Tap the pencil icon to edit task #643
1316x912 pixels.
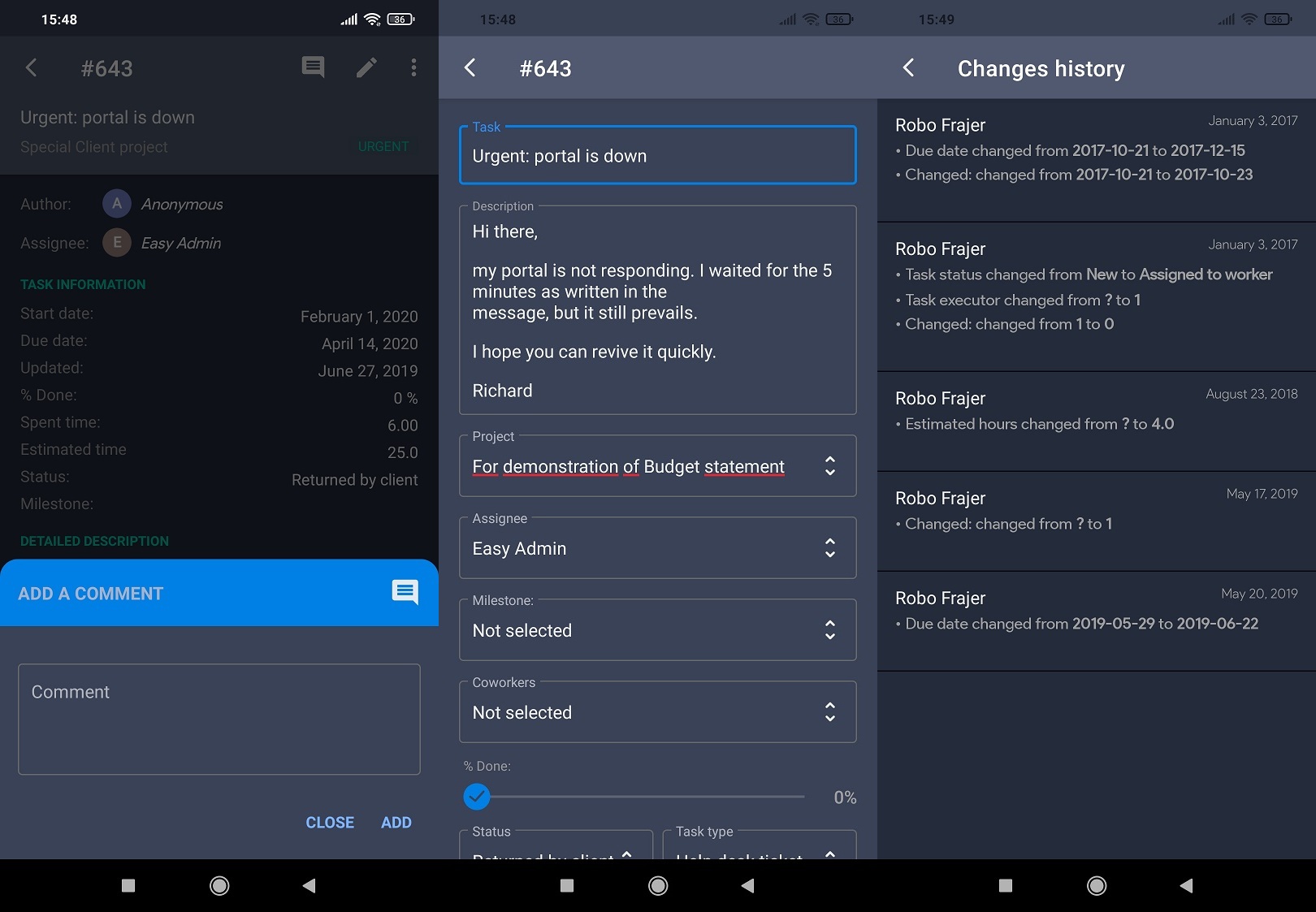pos(366,67)
